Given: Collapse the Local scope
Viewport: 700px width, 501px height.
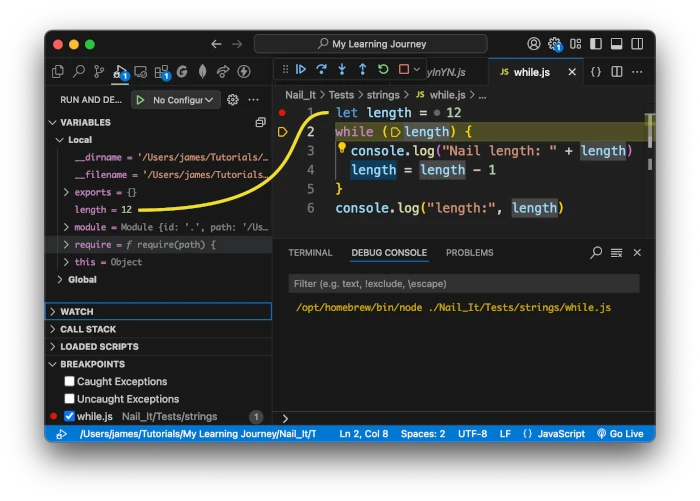Looking at the screenshot, I should coord(60,140).
